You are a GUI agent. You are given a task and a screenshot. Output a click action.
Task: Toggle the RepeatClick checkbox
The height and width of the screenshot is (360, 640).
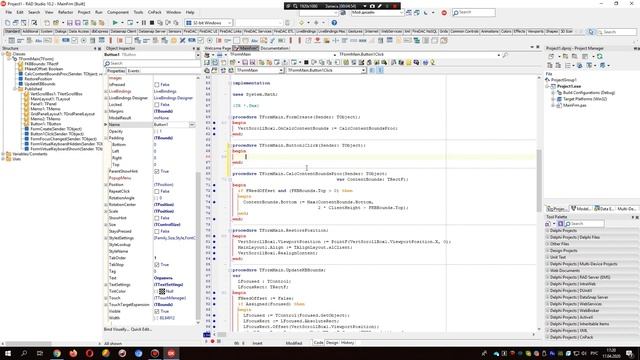coord(157,191)
